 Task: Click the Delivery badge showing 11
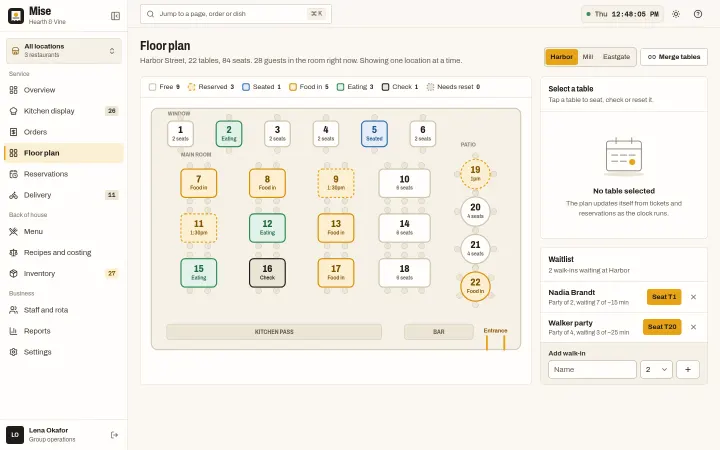[112, 195]
